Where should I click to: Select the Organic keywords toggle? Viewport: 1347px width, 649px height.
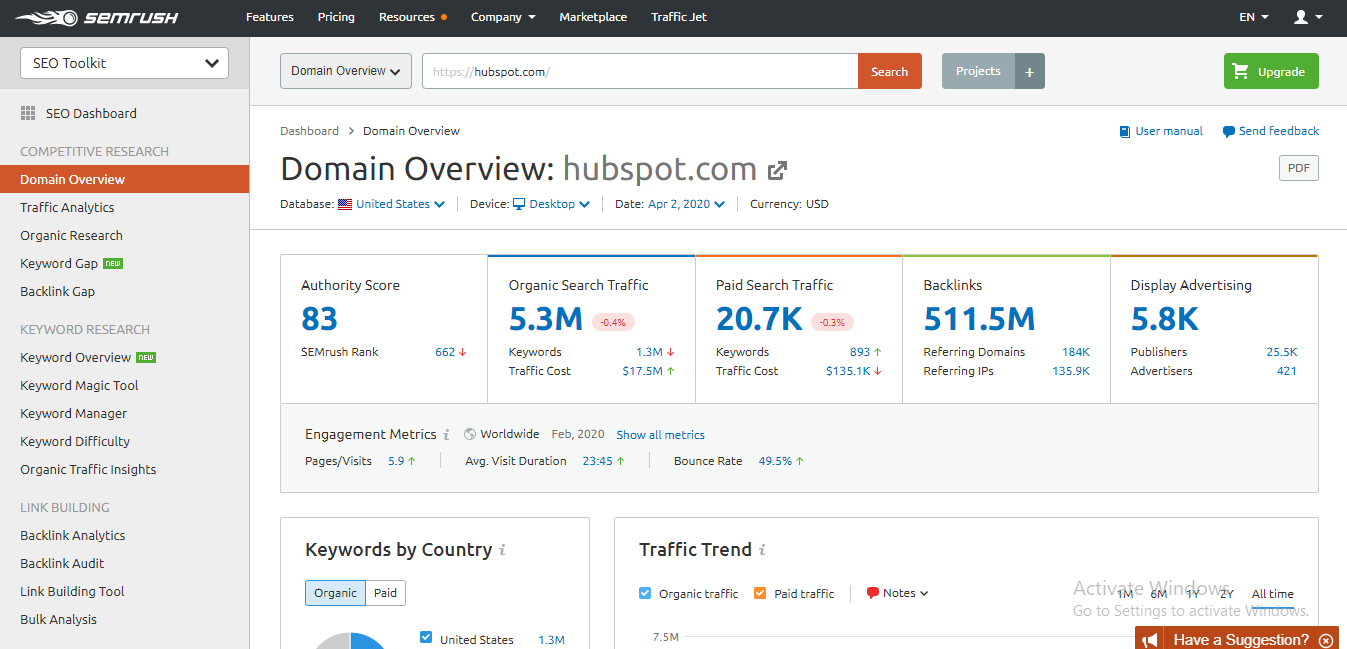click(335, 593)
